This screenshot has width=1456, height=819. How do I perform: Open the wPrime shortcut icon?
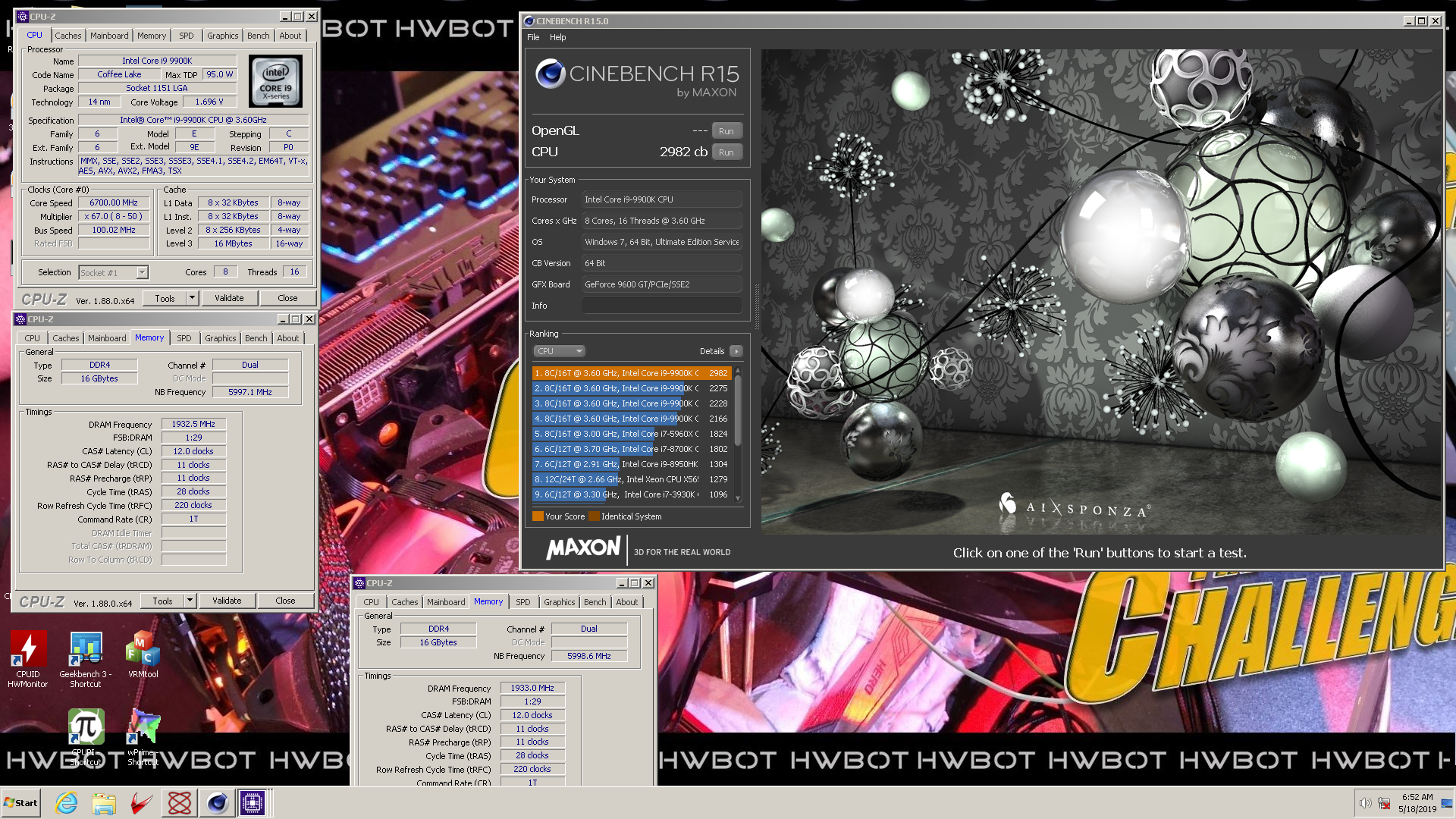tap(143, 736)
